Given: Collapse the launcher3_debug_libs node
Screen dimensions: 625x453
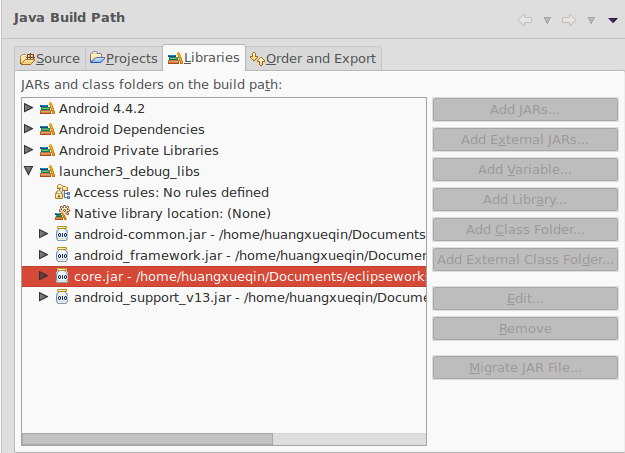Looking at the screenshot, I should pos(28,171).
